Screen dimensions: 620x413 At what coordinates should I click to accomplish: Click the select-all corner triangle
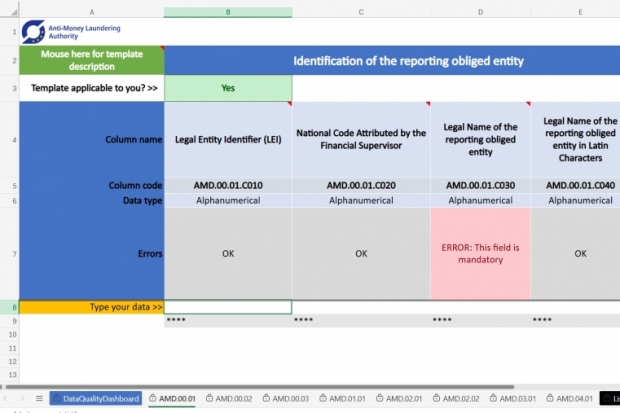coord(14,13)
